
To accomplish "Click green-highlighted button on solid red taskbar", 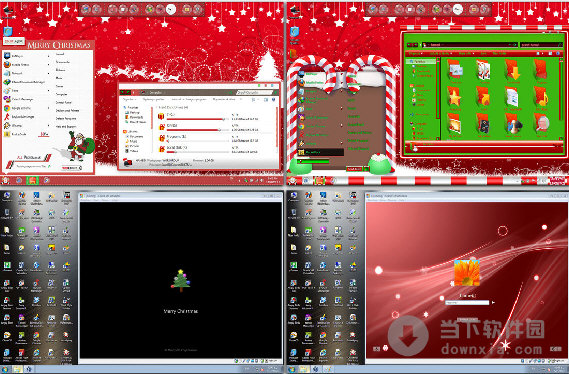I will tap(32, 180).
